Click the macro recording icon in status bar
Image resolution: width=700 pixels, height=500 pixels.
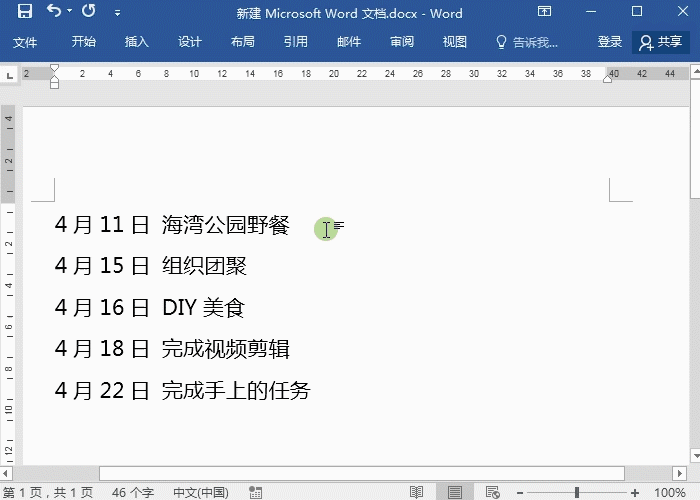click(x=255, y=492)
